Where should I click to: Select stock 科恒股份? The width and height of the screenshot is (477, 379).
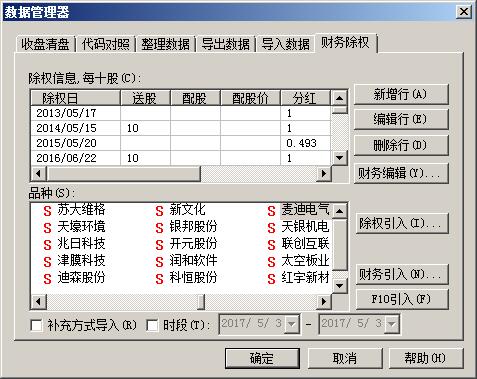(x=186, y=278)
